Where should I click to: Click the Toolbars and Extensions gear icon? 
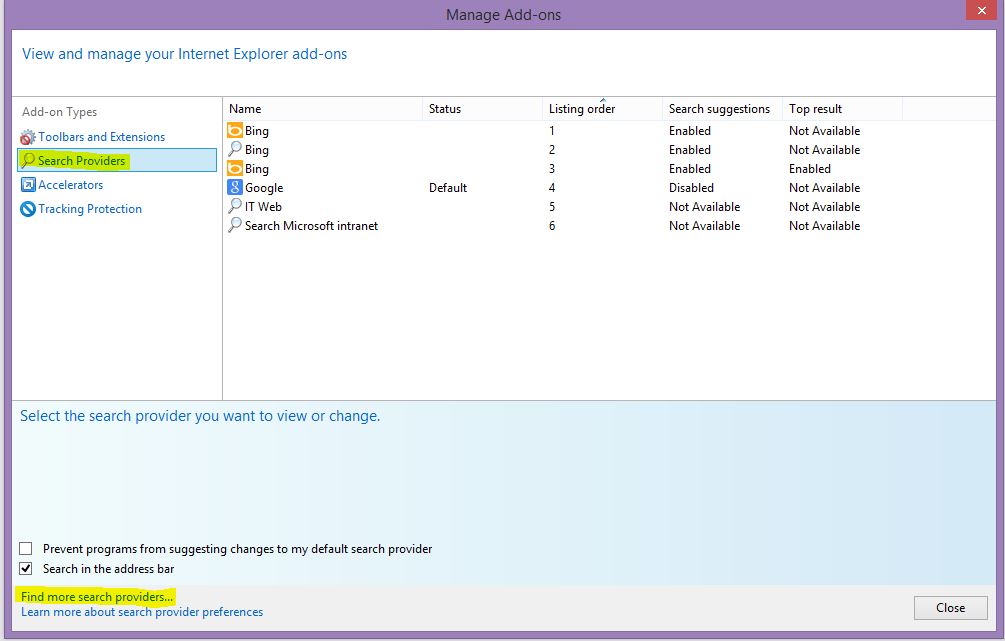(x=28, y=137)
